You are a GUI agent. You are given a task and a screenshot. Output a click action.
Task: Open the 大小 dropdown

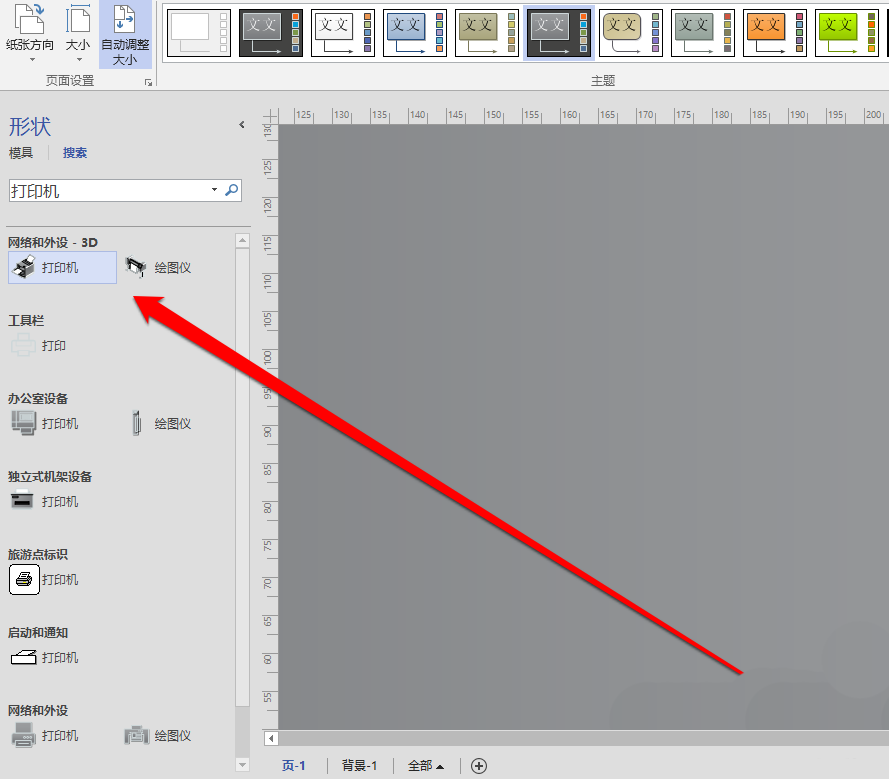point(76,33)
